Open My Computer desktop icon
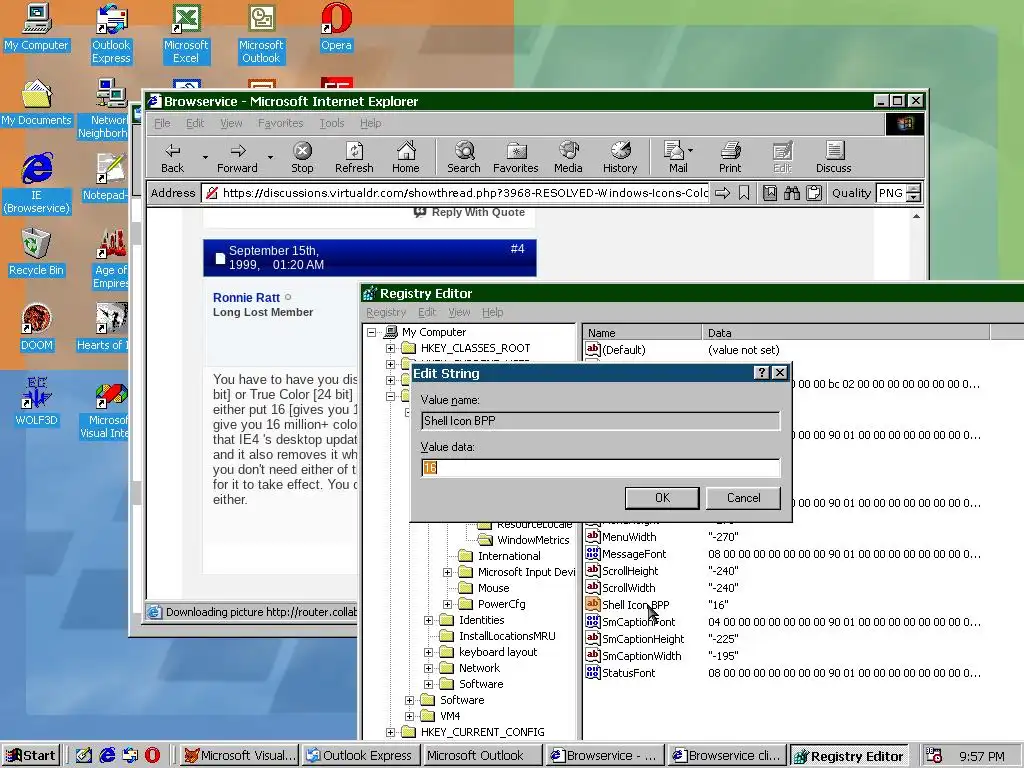The image size is (1024, 768). click(36, 28)
